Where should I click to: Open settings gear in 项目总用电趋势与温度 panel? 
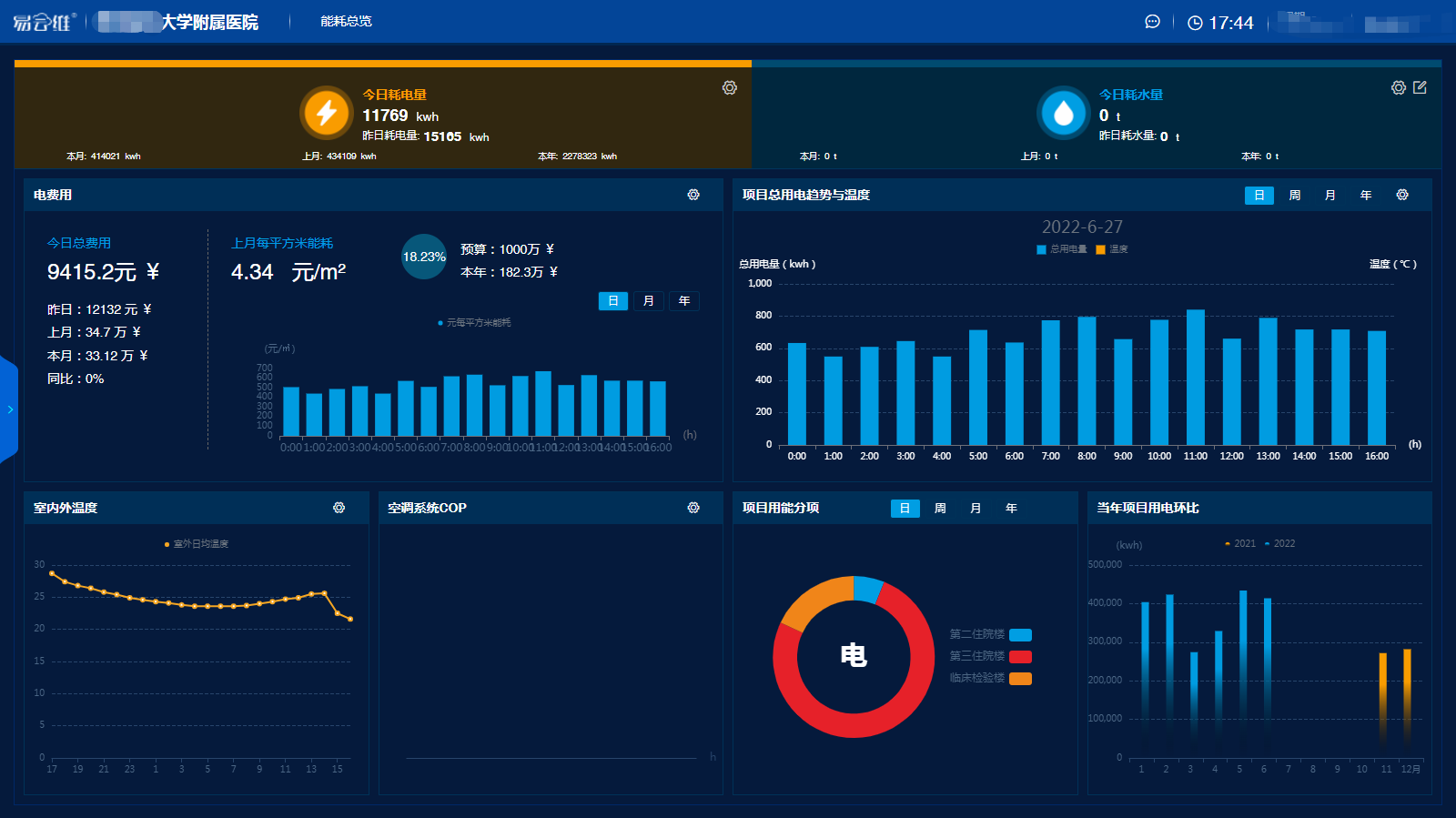tap(1402, 195)
